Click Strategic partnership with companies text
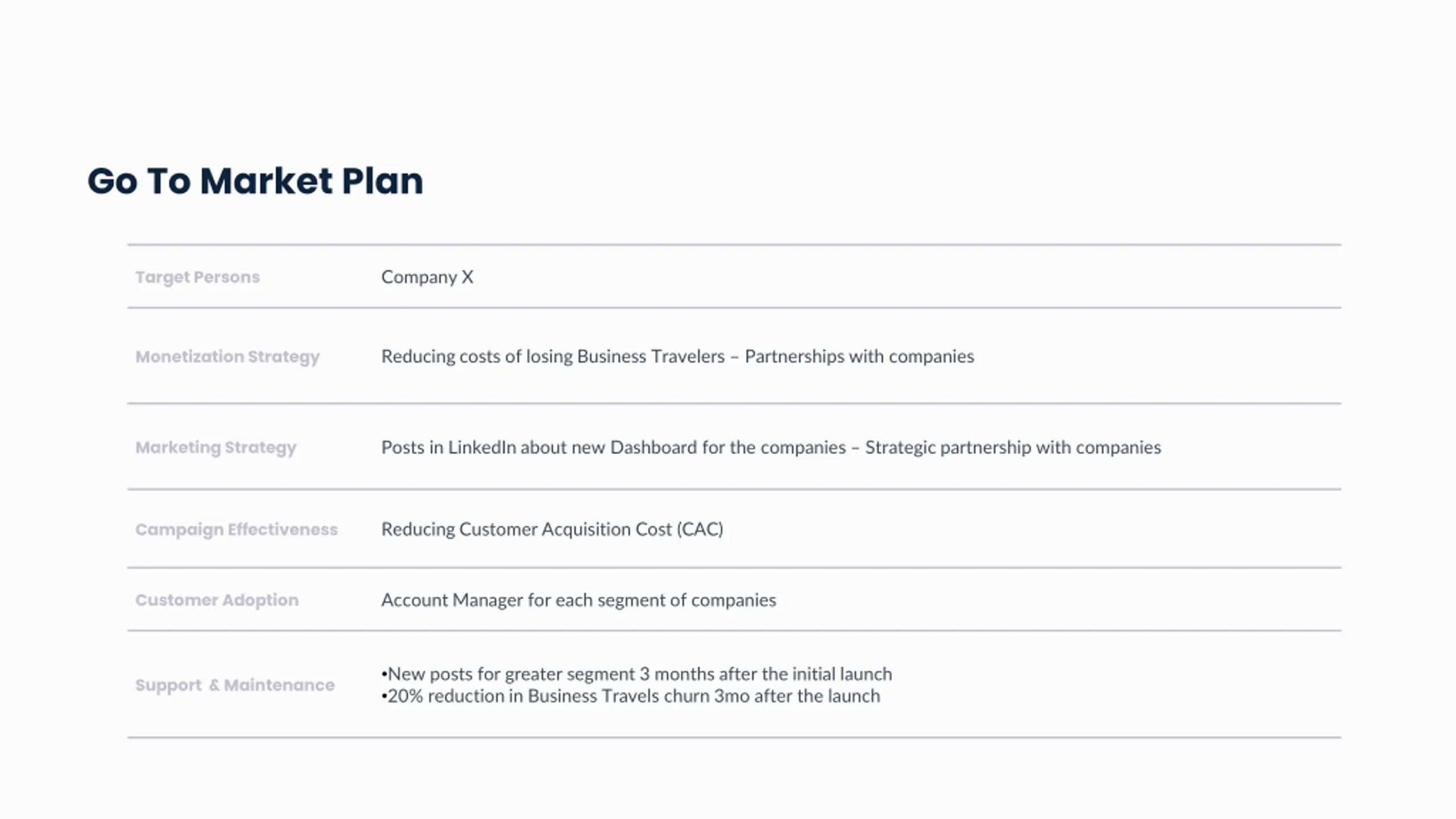The width and height of the screenshot is (1456, 819). point(1013,448)
